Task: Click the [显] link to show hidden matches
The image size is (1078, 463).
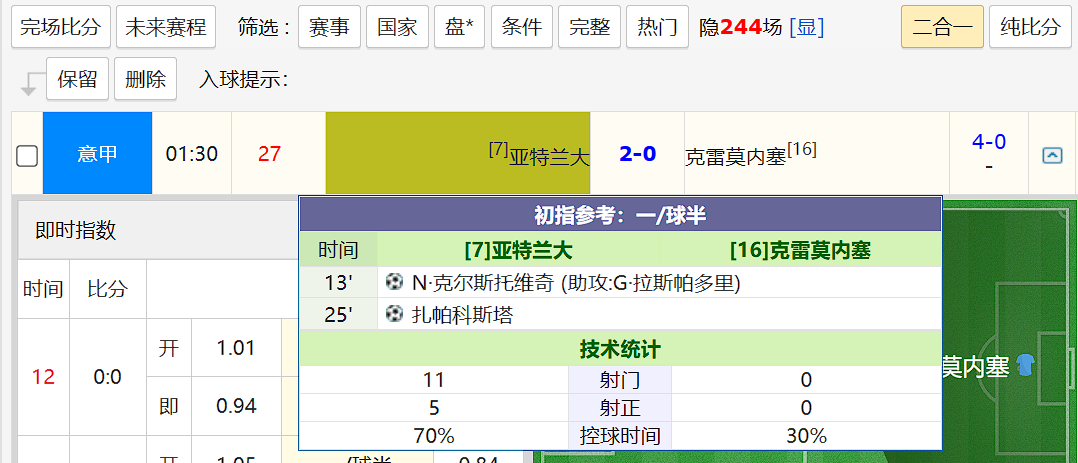Action: (807, 27)
